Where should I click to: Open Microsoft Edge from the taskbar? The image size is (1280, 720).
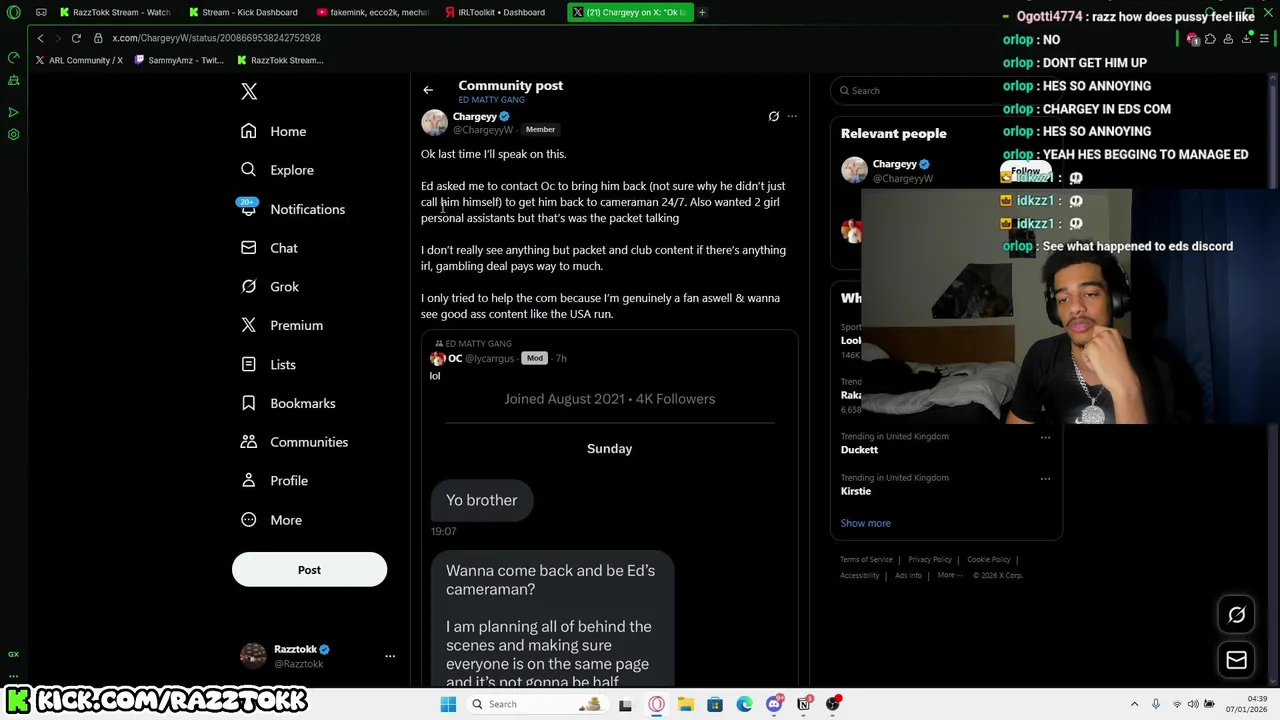[x=744, y=704]
